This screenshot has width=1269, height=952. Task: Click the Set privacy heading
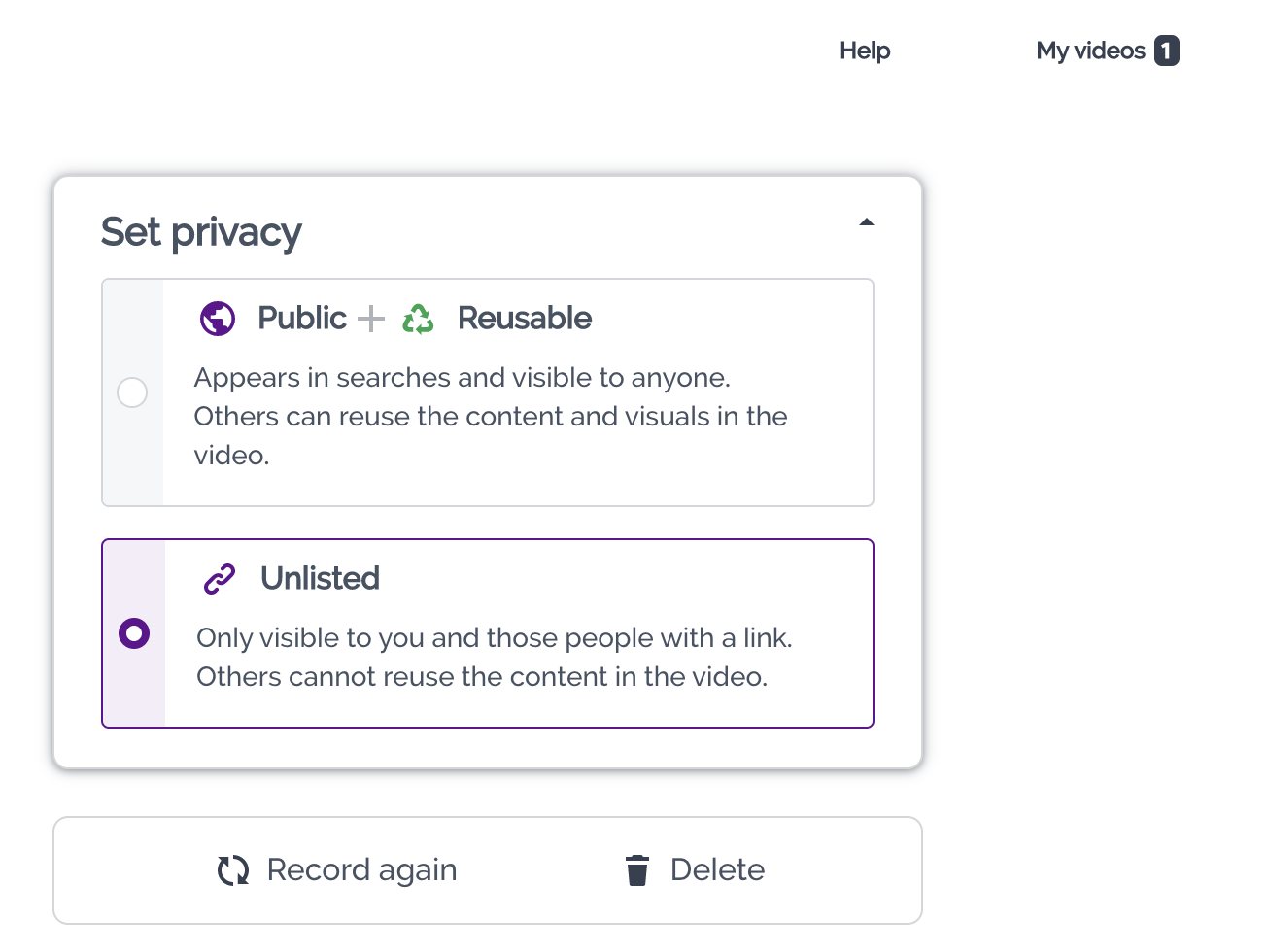tap(201, 232)
